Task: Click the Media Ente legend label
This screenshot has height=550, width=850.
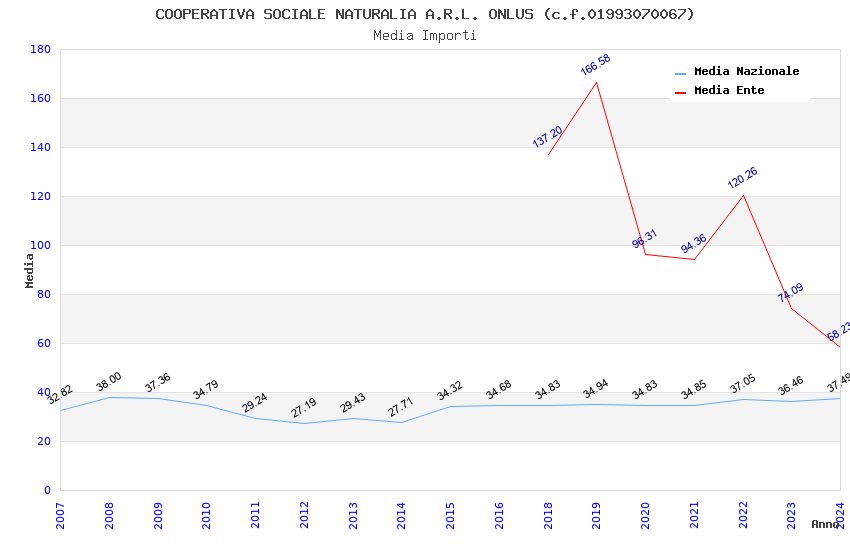Action: click(x=729, y=90)
